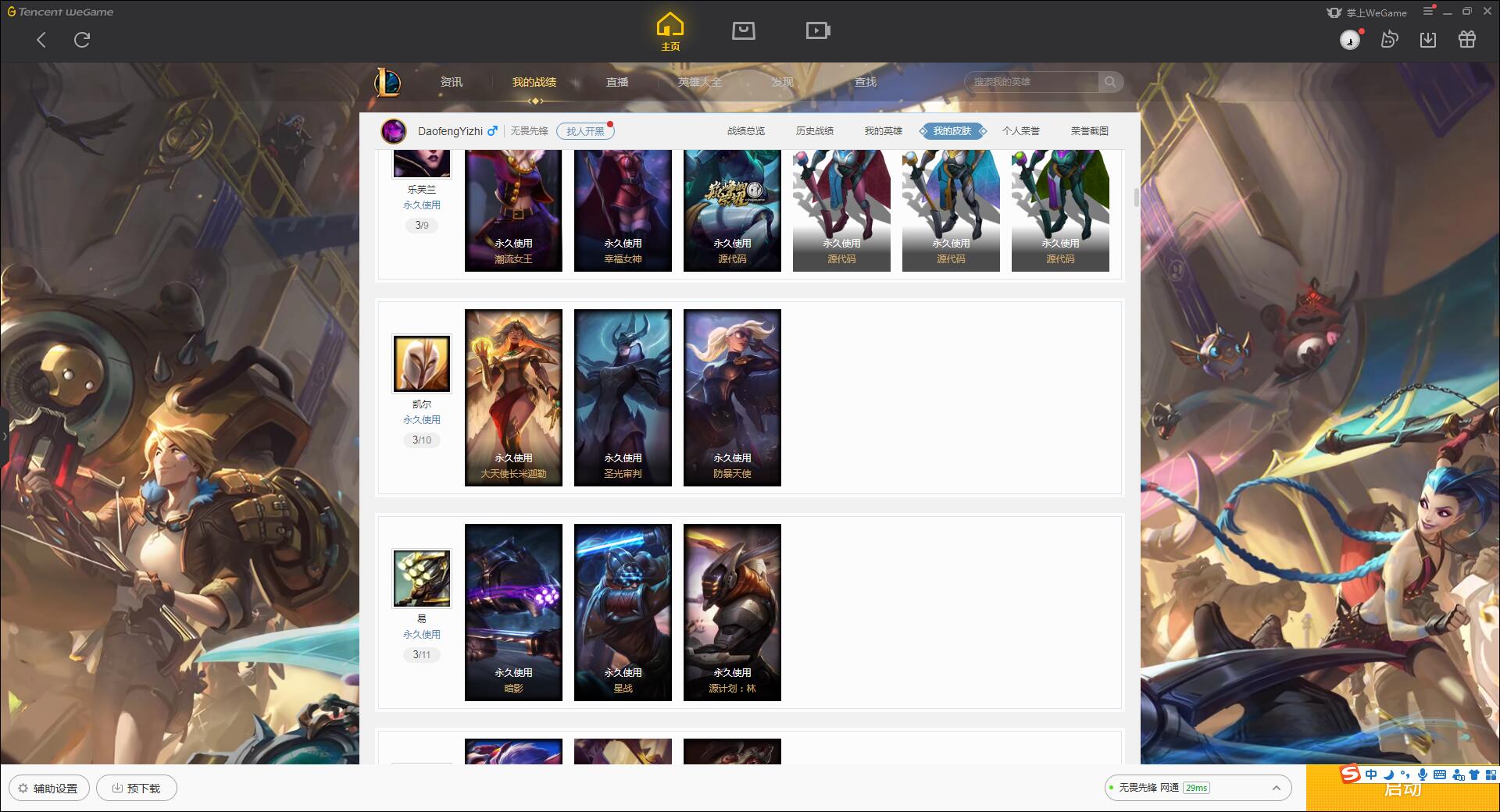Open the 主页 home icon in top bar
1500x812 pixels.
pyautogui.click(x=670, y=31)
